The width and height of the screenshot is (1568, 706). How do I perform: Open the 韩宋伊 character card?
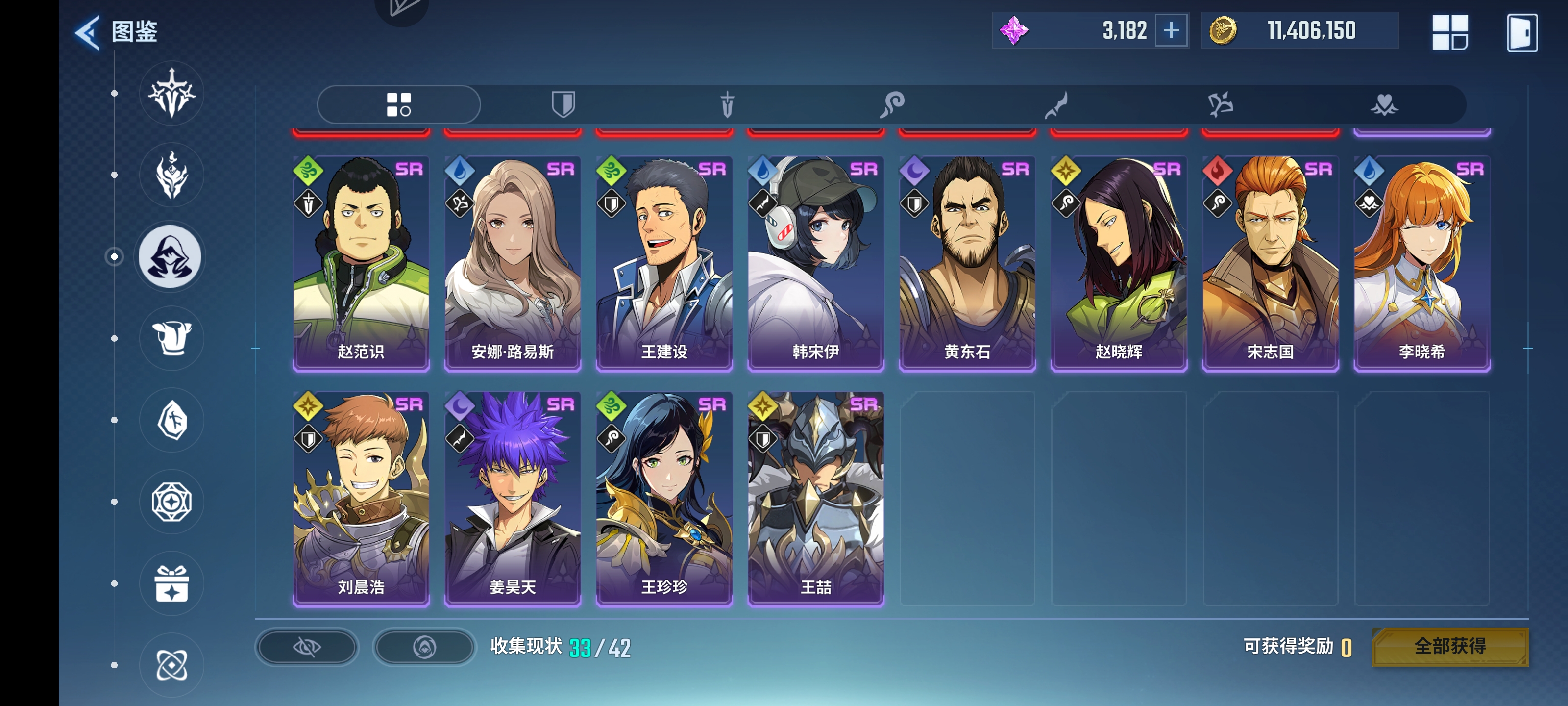click(816, 263)
